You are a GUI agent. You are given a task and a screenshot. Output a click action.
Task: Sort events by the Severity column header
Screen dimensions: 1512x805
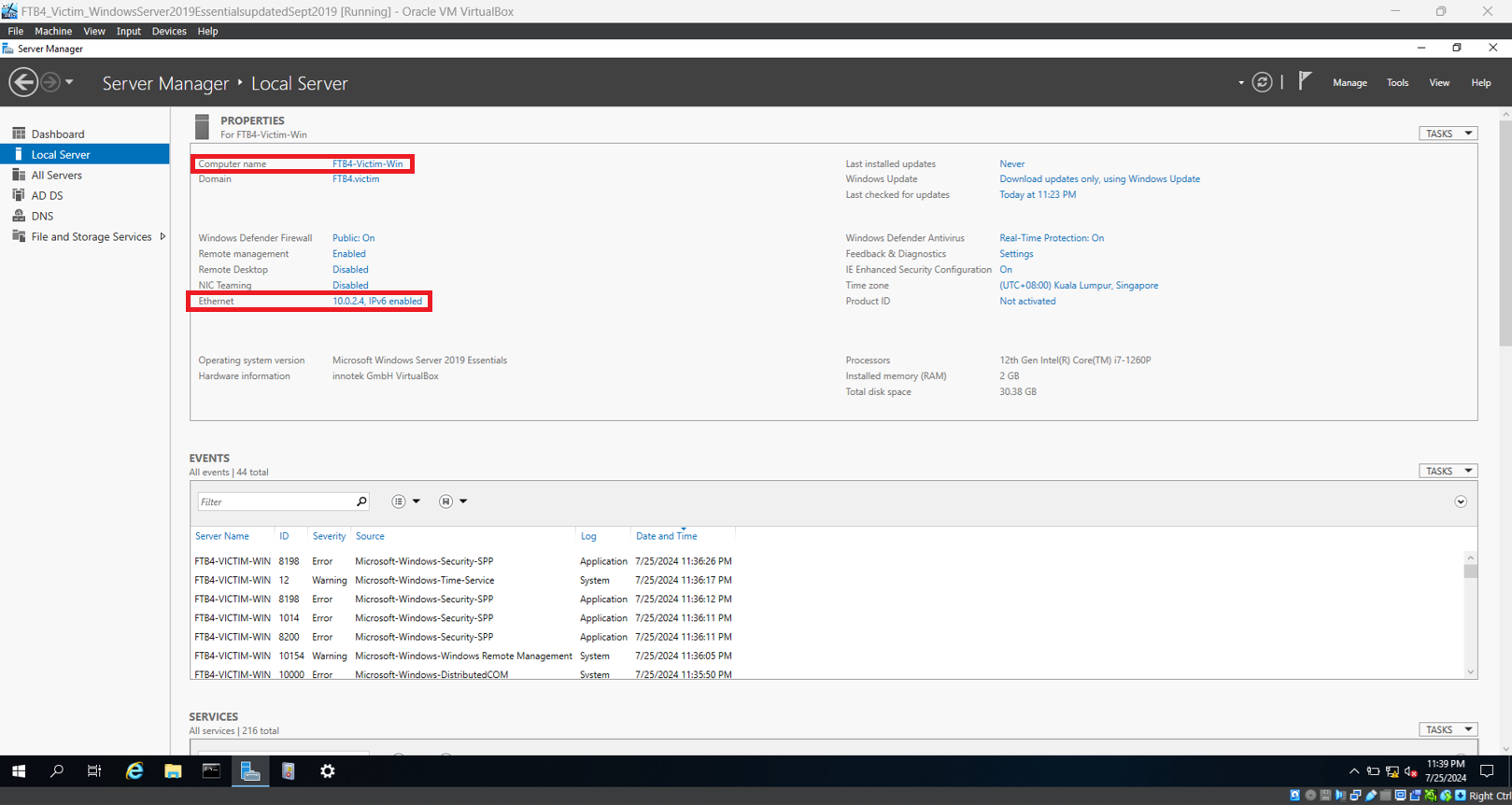(x=329, y=536)
